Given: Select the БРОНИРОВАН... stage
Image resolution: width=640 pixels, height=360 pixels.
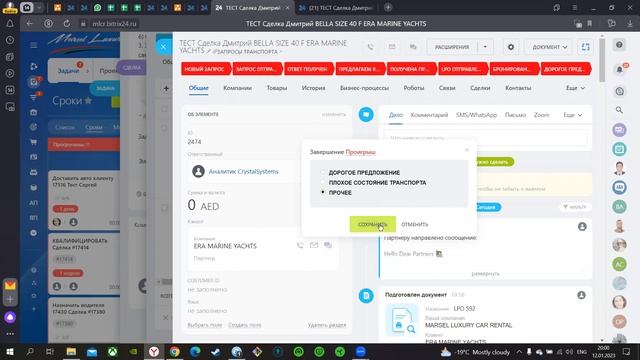Looking at the screenshot, I should (514, 69).
